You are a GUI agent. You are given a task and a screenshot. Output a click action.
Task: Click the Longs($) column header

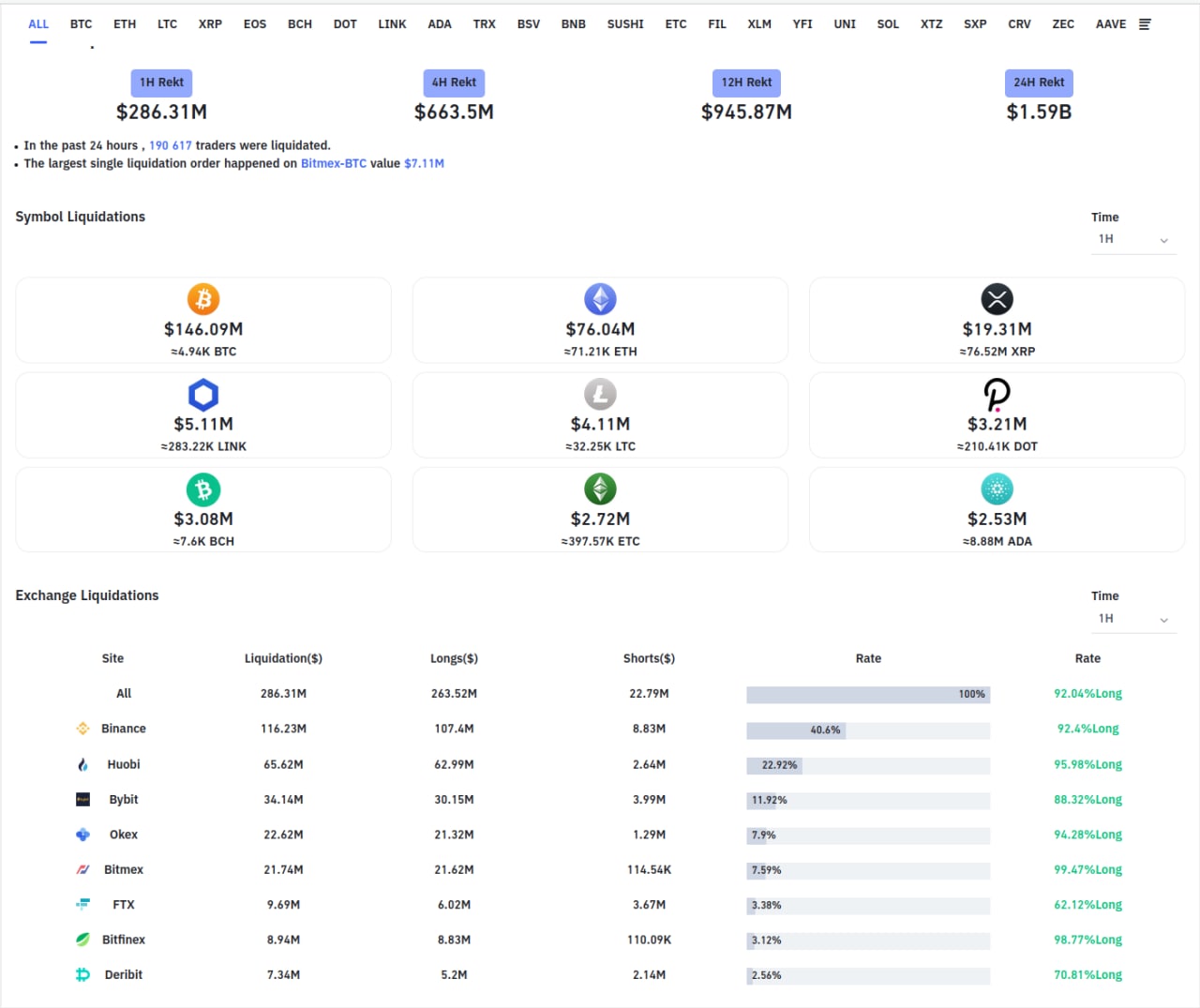tap(454, 658)
